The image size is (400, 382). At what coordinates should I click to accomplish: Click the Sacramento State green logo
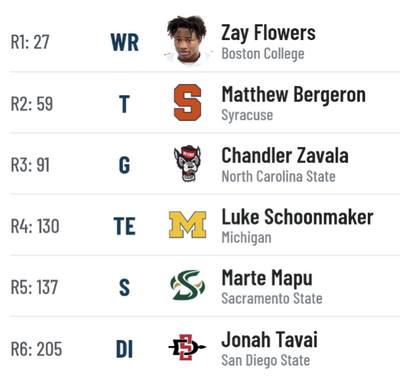tap(188, 286)
